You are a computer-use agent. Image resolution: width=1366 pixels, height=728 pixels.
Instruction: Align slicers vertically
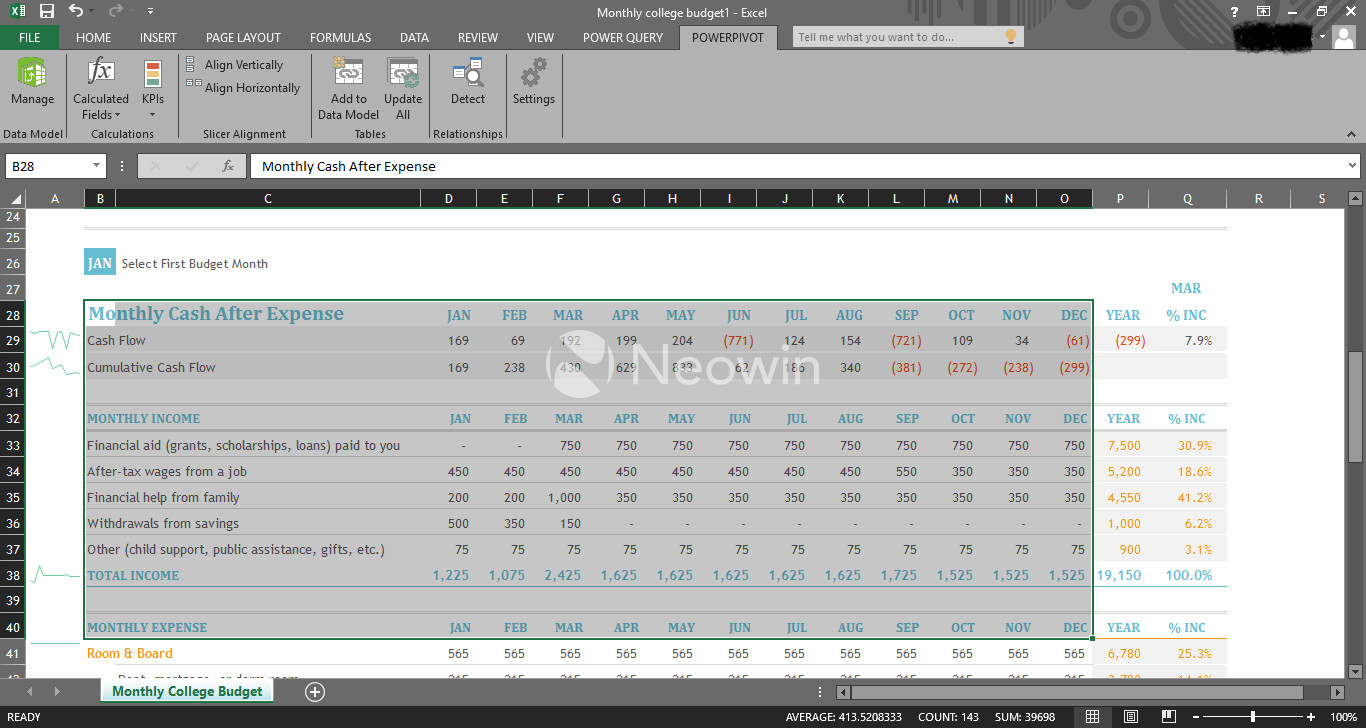point(235,65)
